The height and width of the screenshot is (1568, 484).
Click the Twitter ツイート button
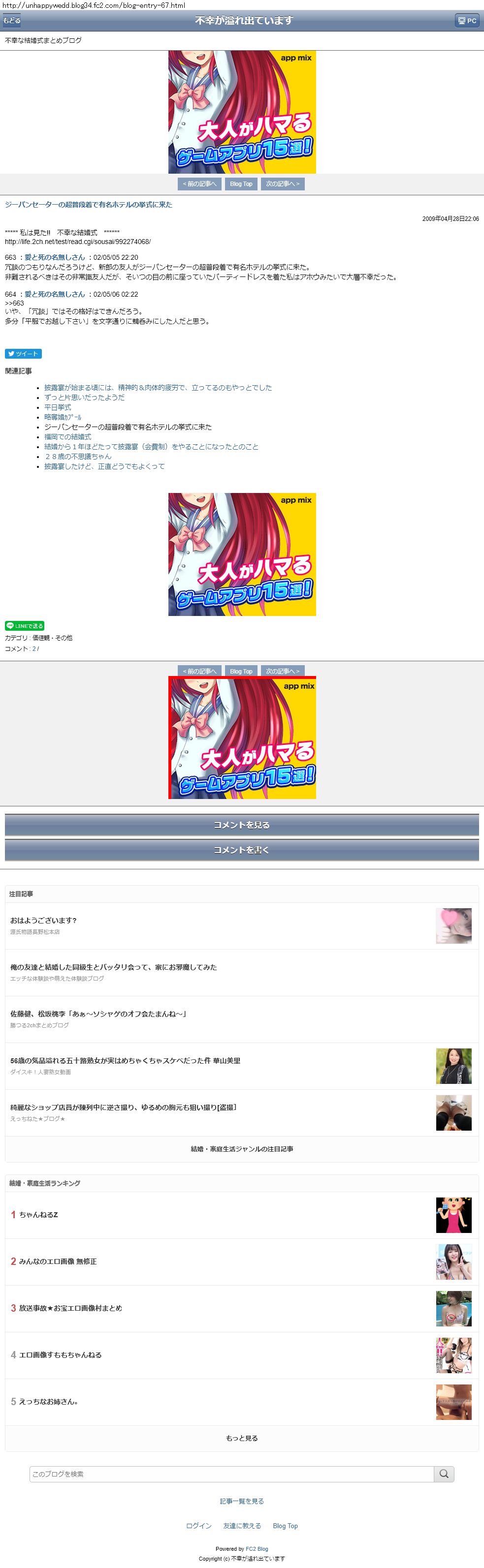coord(23,354)
